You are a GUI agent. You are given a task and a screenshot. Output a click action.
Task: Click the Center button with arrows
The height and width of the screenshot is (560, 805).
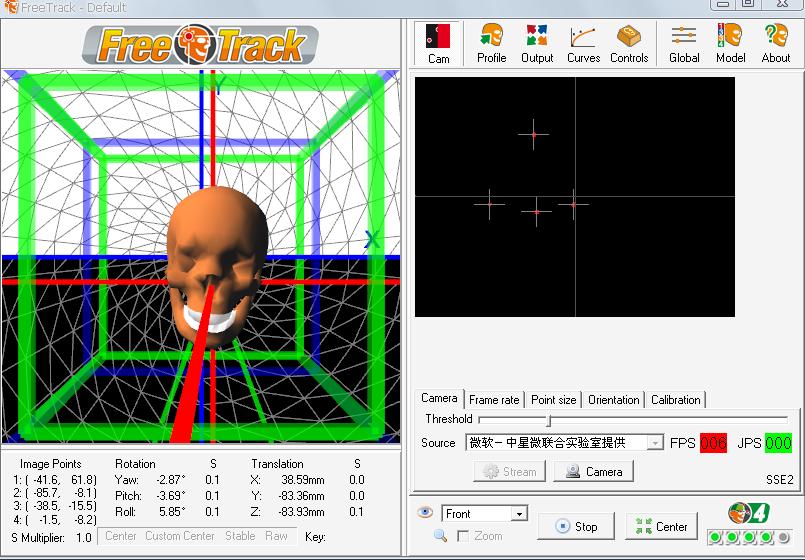tap(661, 526)
